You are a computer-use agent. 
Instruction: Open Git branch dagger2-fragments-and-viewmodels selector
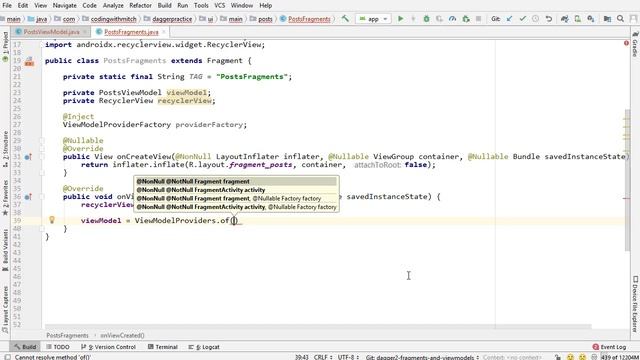422,357
